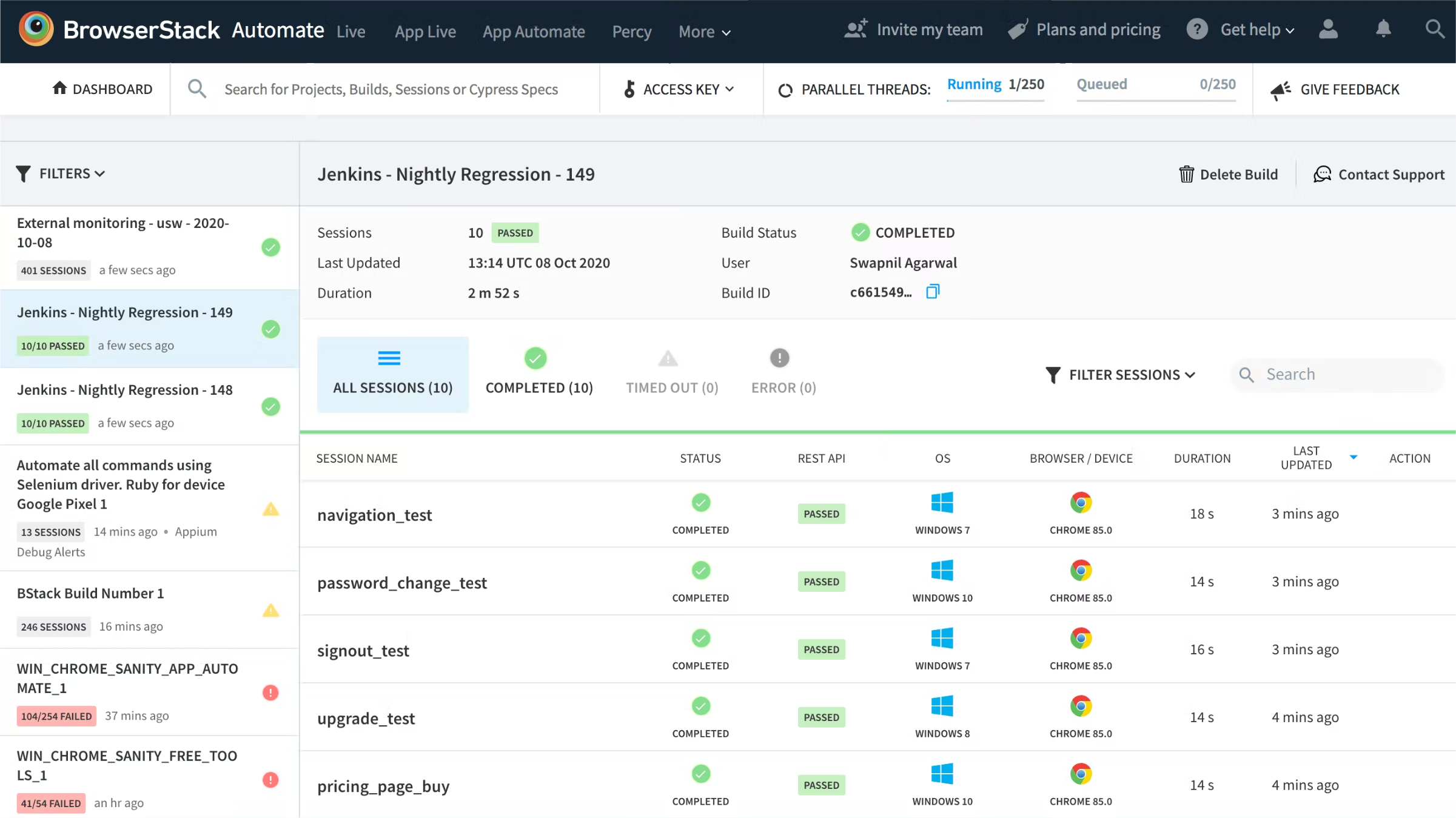The height and width of the screenshot is (818, 1456).
Task: Expand the More menu in top navigation
Action: 704,32
